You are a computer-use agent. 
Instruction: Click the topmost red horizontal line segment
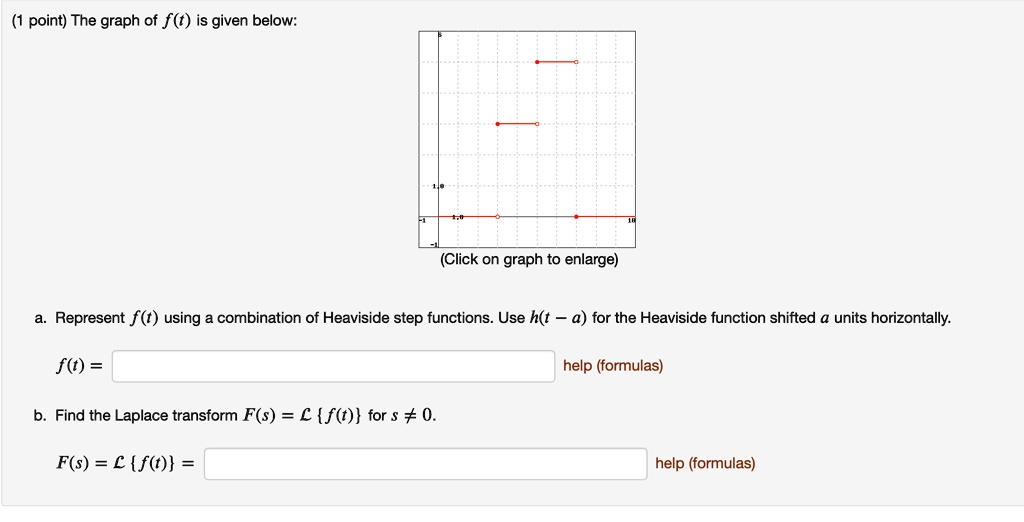click(556, 62)
